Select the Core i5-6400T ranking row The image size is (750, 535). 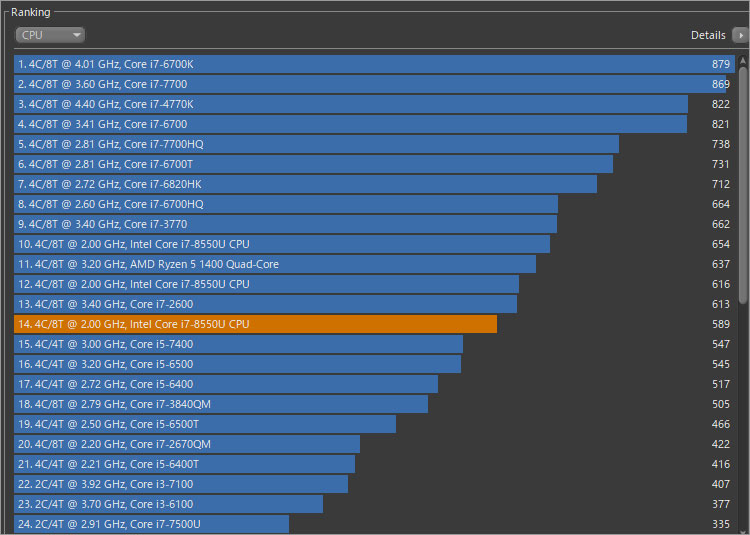(x=374, y=464)
